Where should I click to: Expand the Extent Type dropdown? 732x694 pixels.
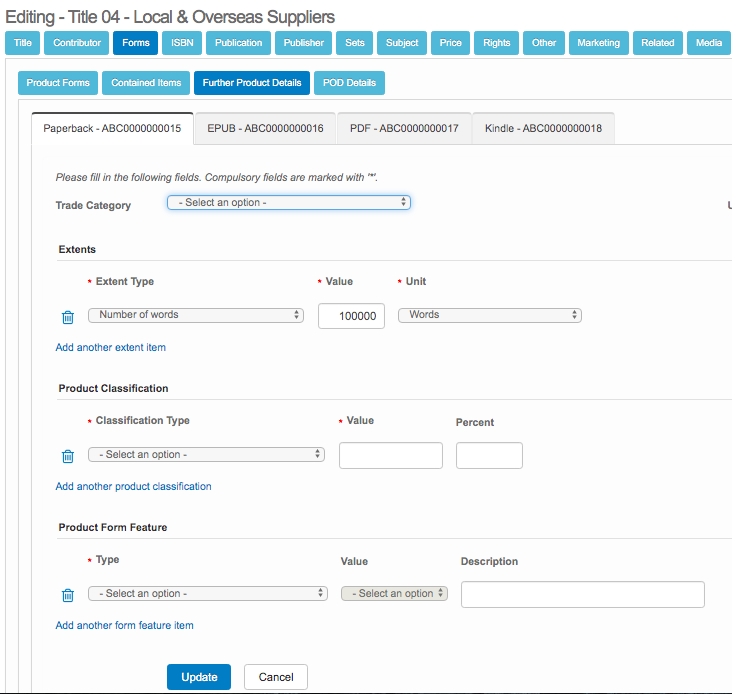196,315
